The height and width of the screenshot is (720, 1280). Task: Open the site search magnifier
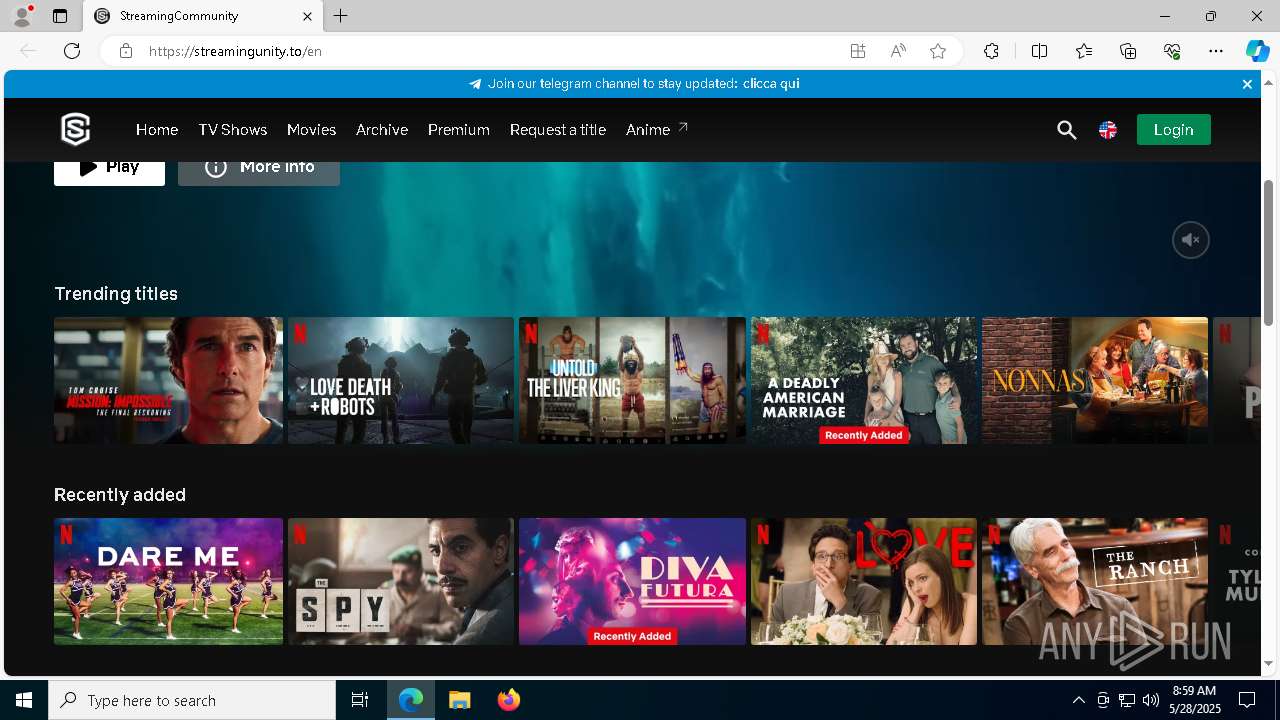click(x=1067, y=130)
